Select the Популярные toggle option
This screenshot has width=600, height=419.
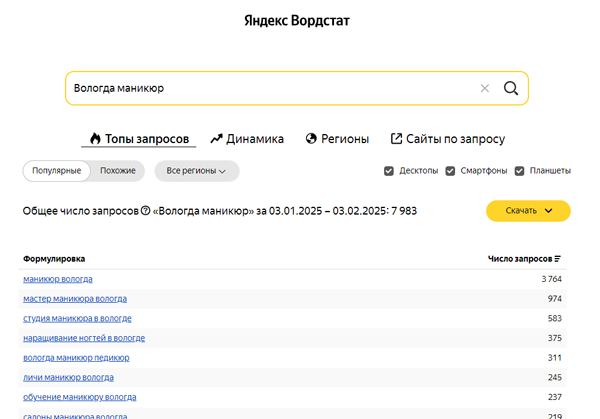coord(57,171)
